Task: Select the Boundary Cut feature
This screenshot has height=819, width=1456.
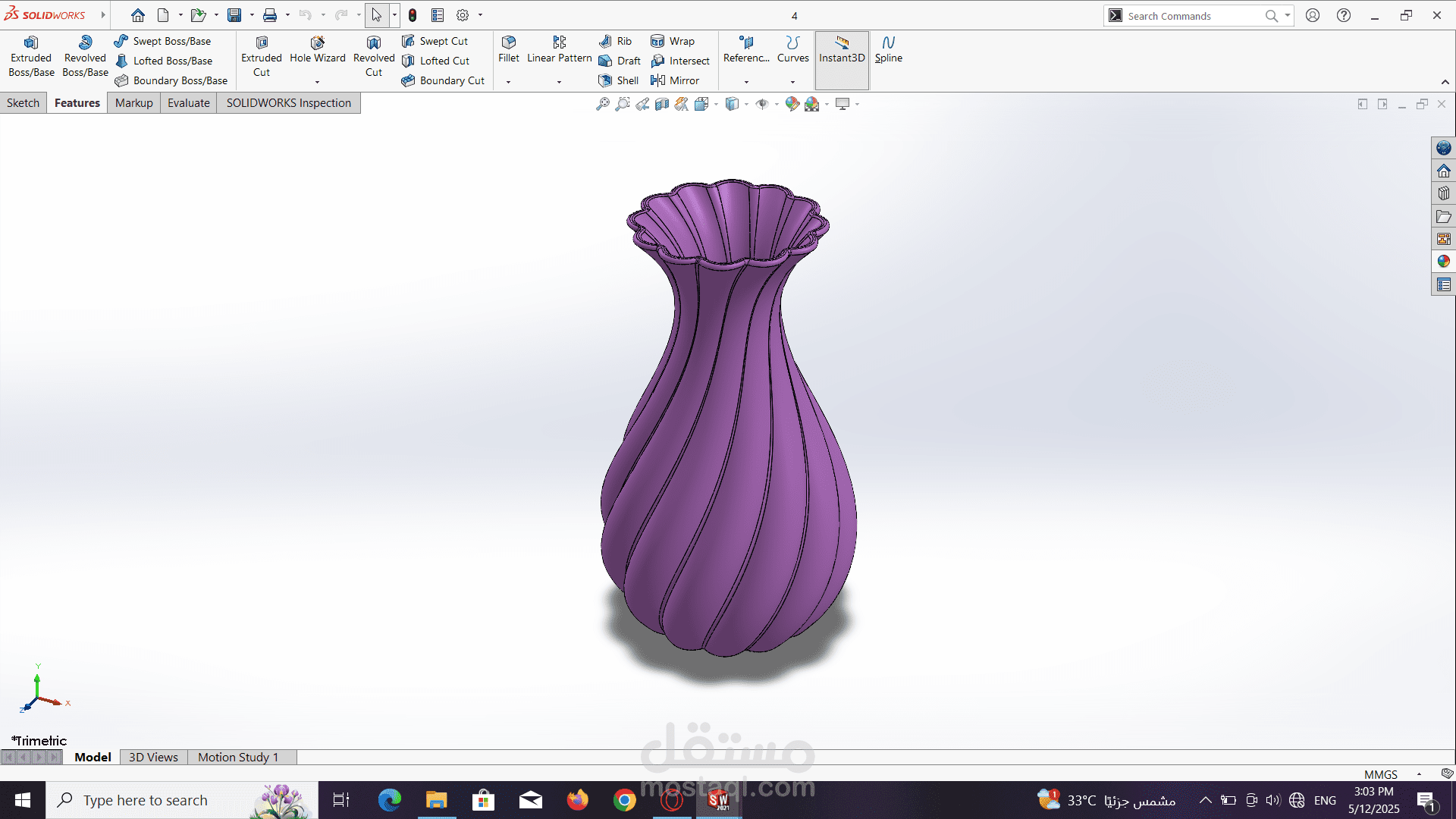Action: pos(443,80)
